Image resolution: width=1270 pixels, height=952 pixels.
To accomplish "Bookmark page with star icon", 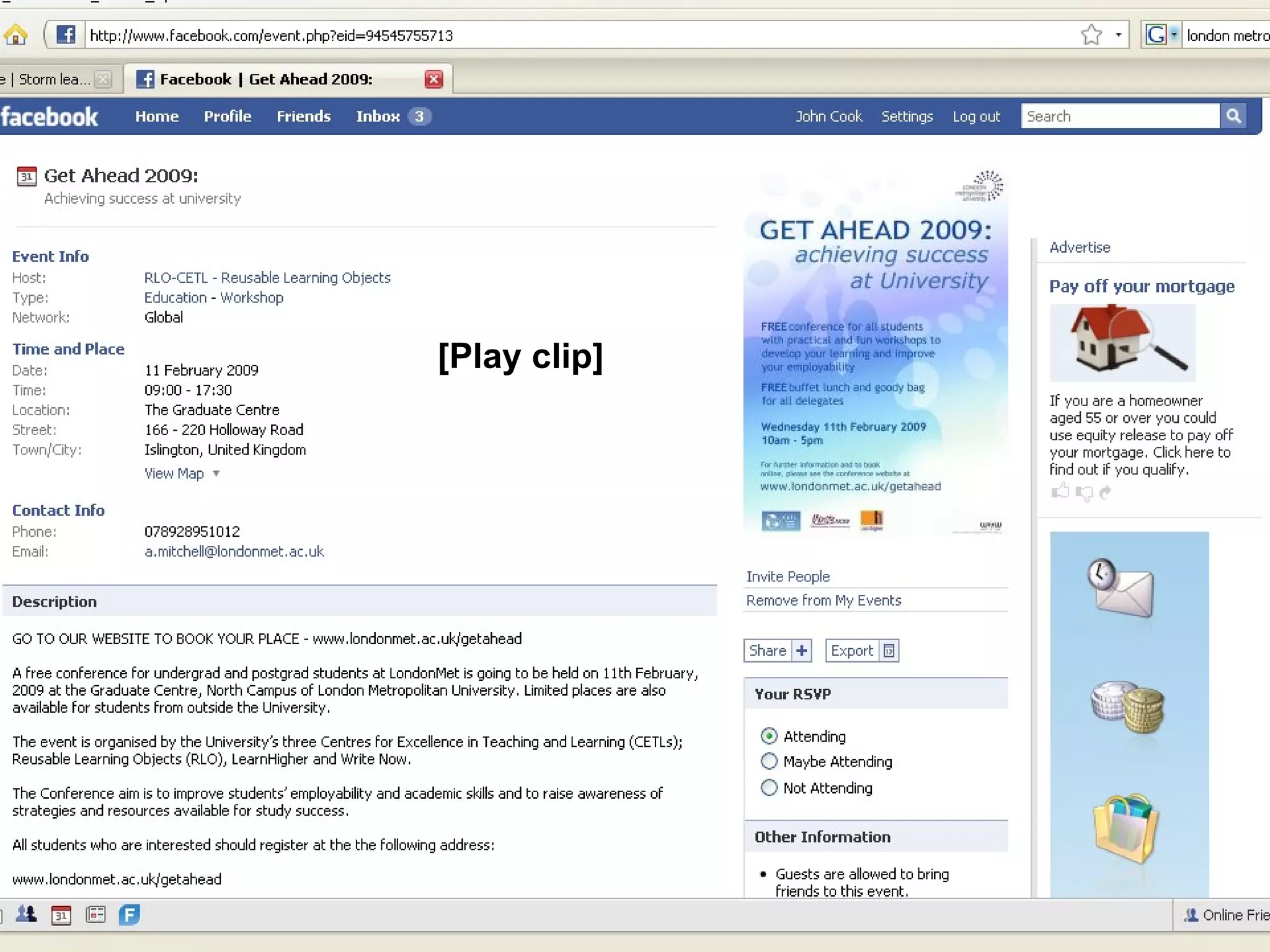I will click(1091, 35).
